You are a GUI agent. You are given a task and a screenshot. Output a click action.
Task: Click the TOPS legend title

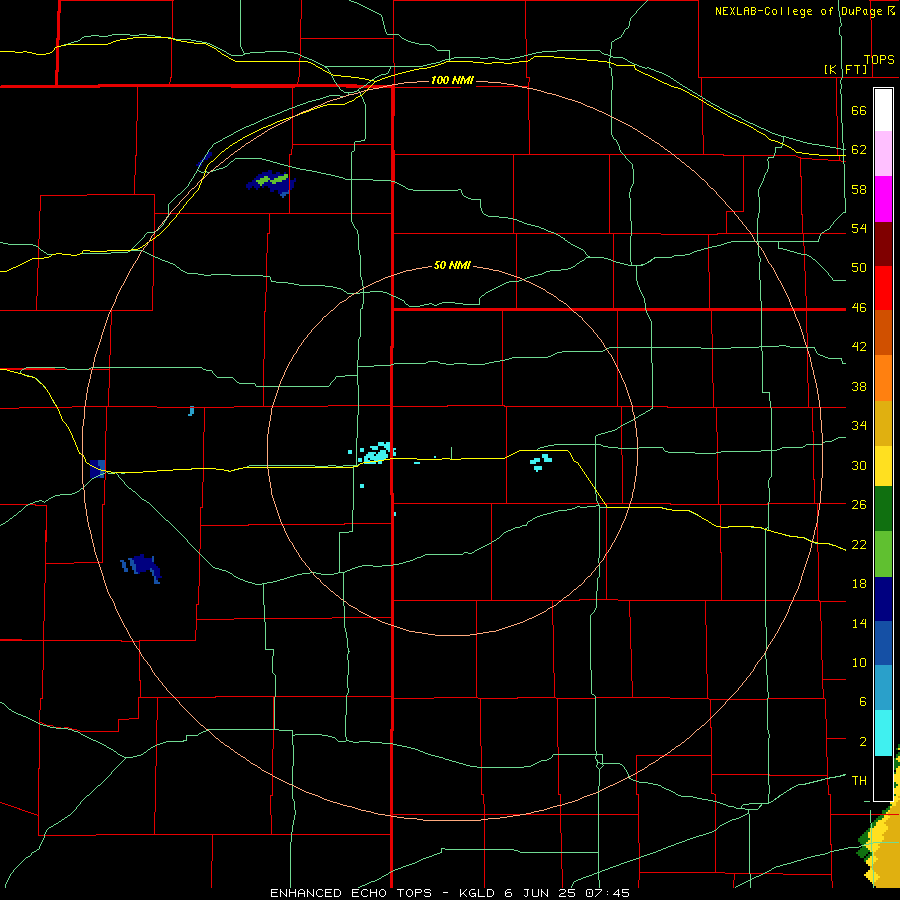point(879,60)
